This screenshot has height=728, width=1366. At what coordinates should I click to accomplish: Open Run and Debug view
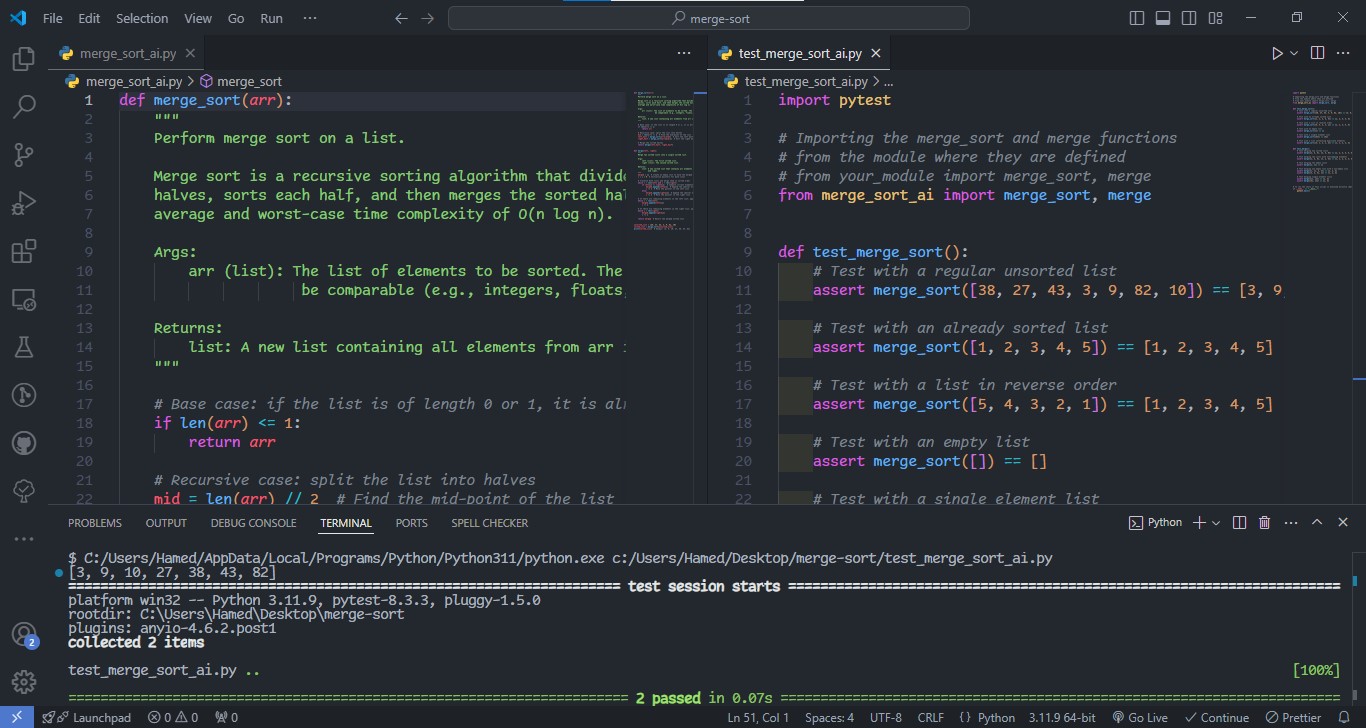[x=24, y=203]
